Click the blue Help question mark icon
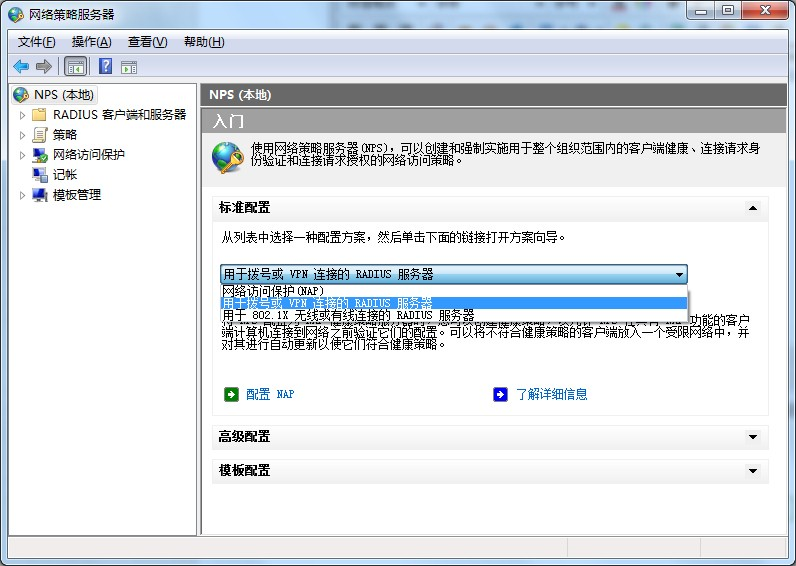 point(105,66)
